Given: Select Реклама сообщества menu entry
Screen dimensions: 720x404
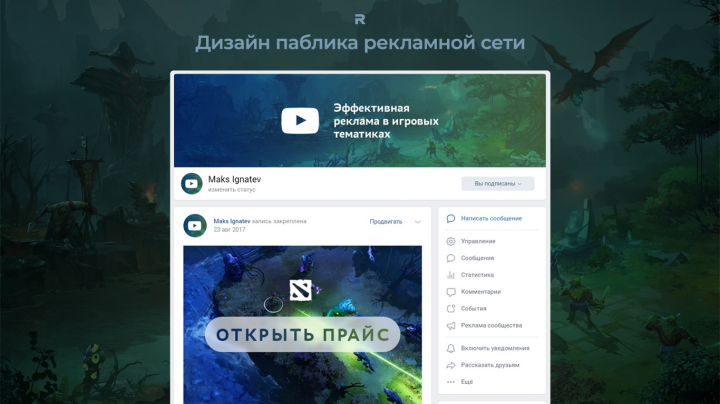Looking at the screenshot, I should coord(491,325).
